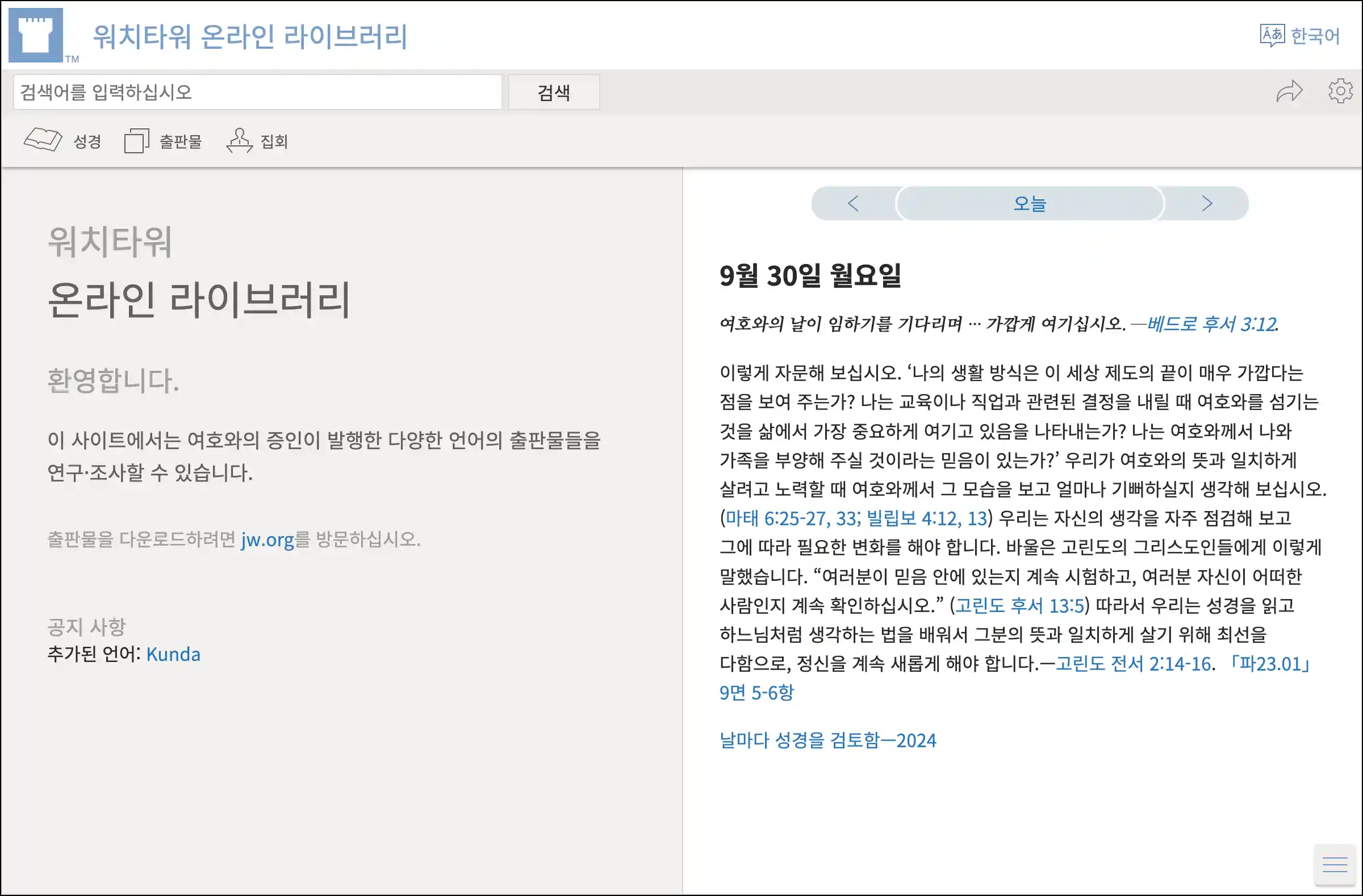Click the language translate icon
This screenshot has height=896, width=1363.
pyautogui.click(x=1272, y=36)
